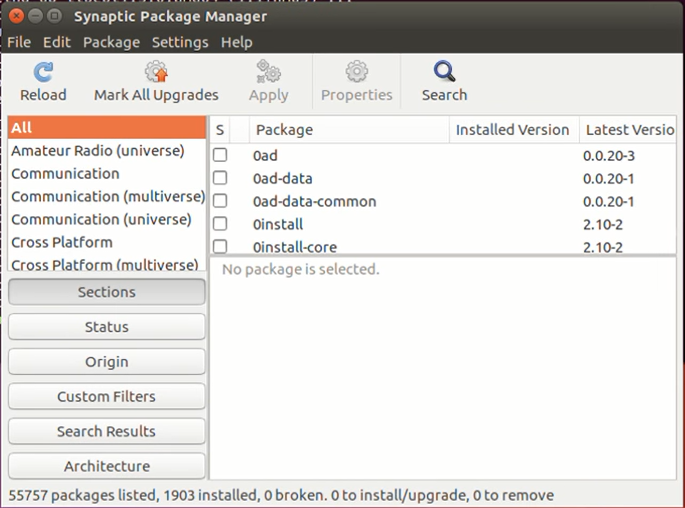The width and height of the screenshot is (685, 508).
Task: Click latest version of 0install-core
Action: [x=603, y=247]
